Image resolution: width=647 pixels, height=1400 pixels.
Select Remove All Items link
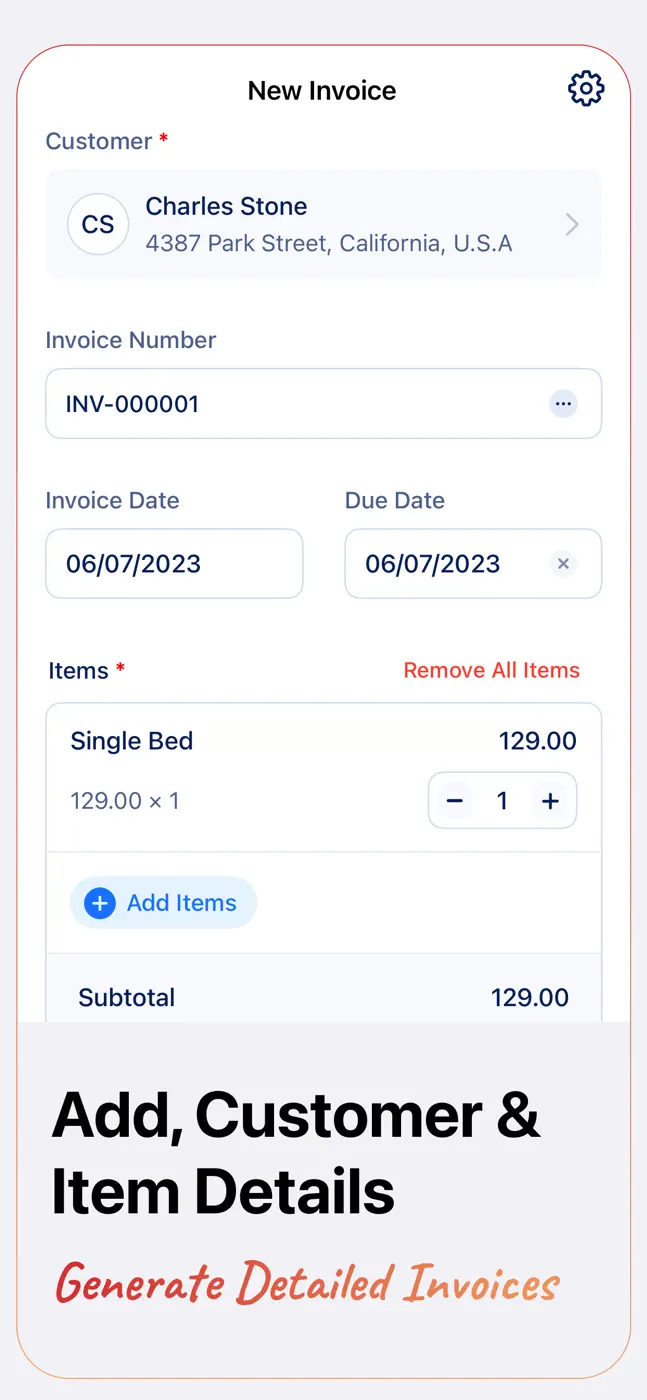click(492, 670)
